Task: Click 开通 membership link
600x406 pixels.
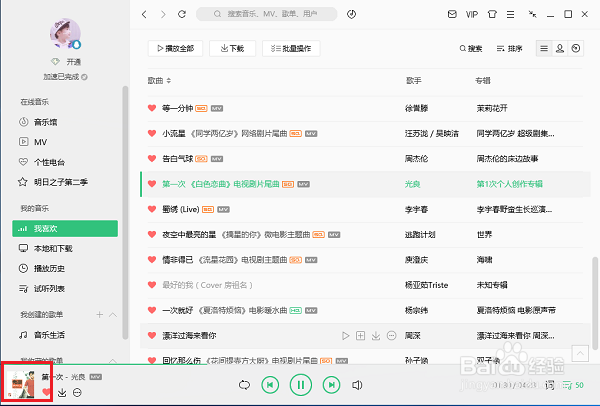Action: (x=73, y=62)
